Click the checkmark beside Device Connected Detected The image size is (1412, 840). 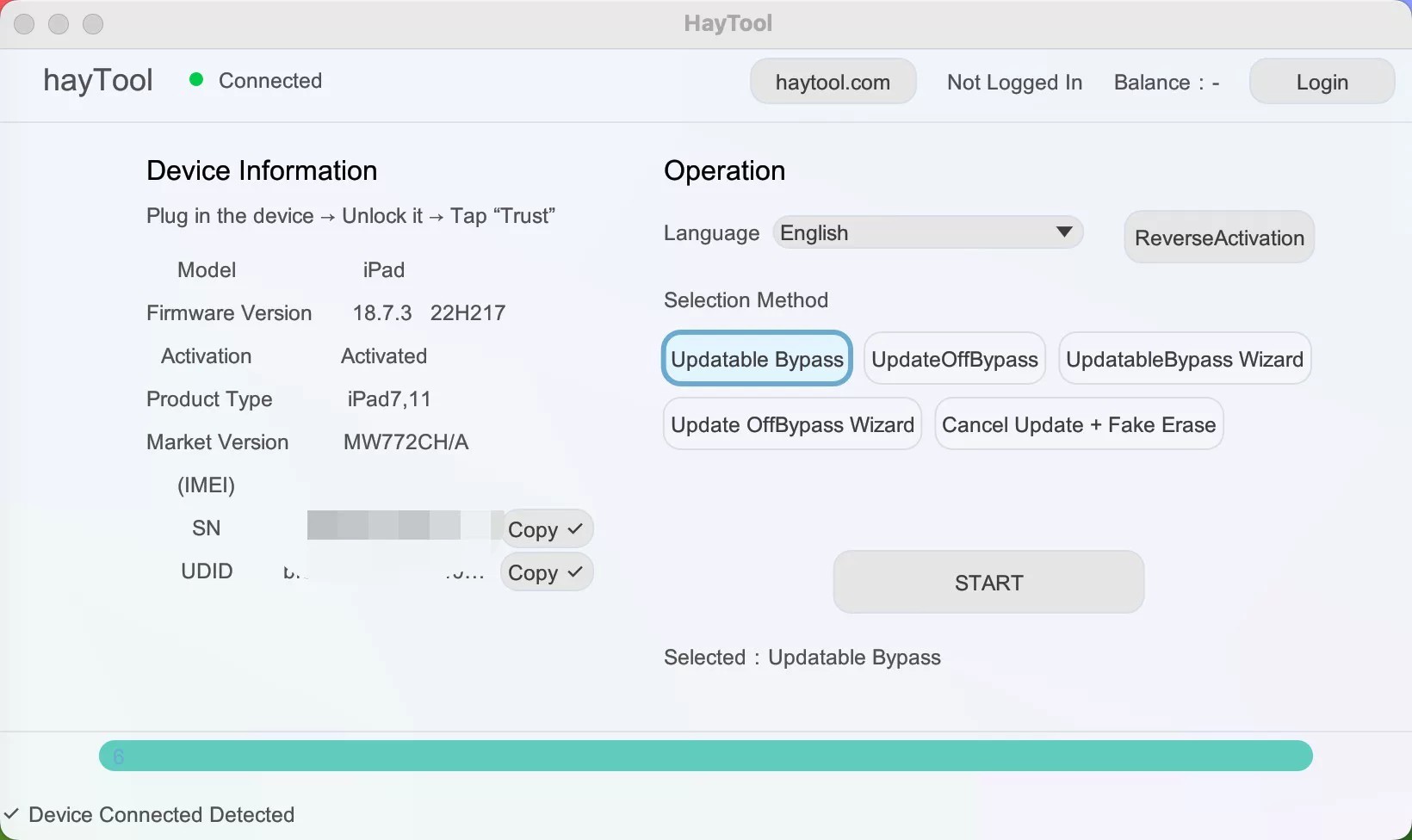coord(12,814)
